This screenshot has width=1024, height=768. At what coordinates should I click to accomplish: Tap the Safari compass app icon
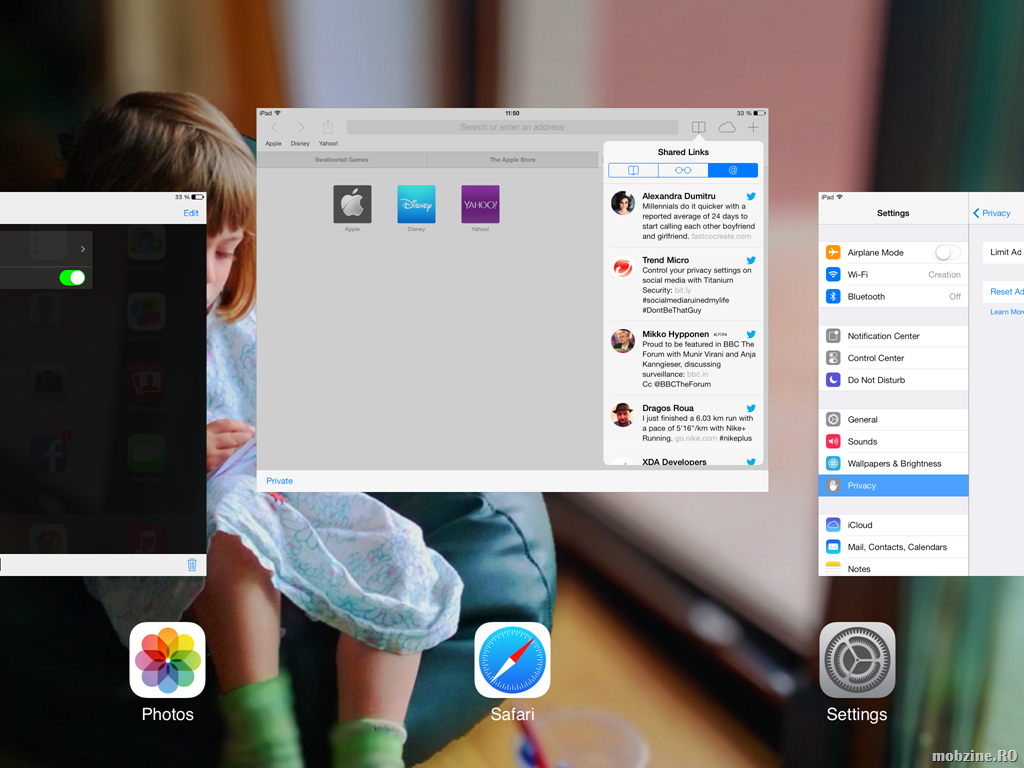tap(512, 660)
